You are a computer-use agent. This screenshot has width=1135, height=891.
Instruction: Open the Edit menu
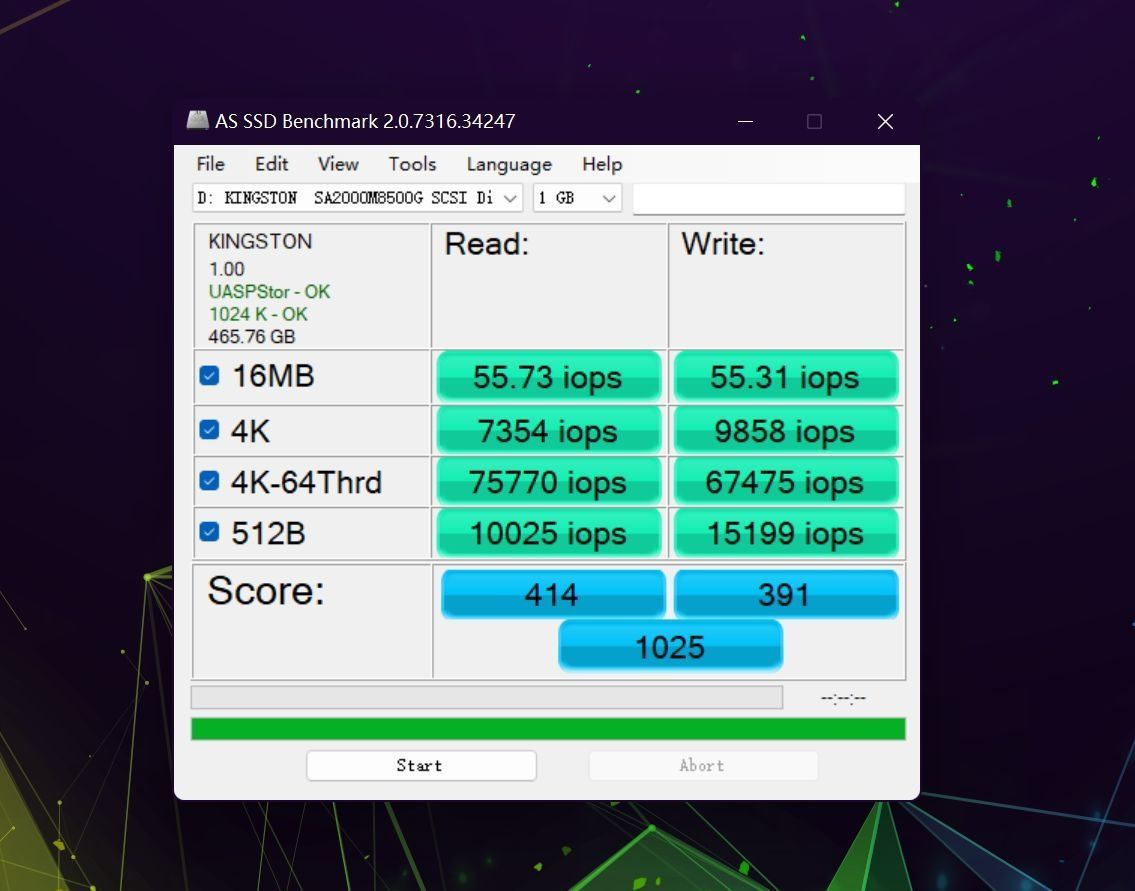pyautogui.click(x=271, y=164)
